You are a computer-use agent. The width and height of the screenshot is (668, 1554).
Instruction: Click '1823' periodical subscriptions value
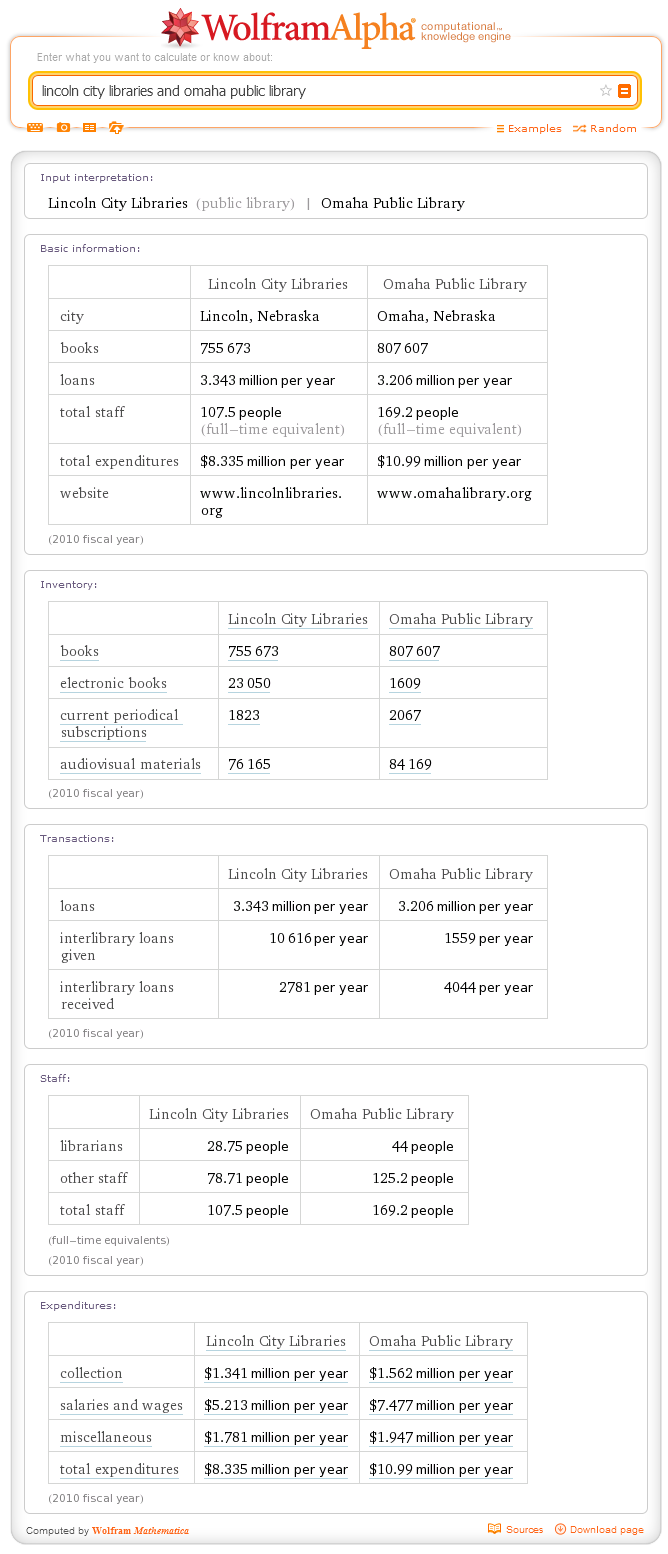[244, 715]
